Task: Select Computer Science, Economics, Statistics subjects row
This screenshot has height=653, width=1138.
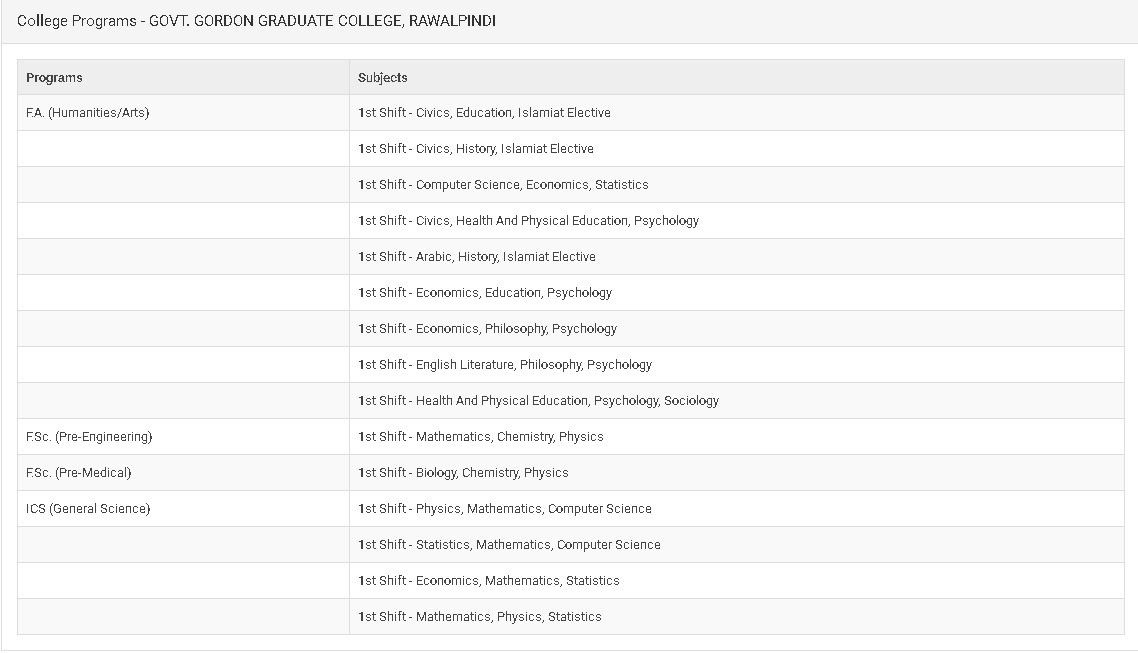Action: pos(503,185)
